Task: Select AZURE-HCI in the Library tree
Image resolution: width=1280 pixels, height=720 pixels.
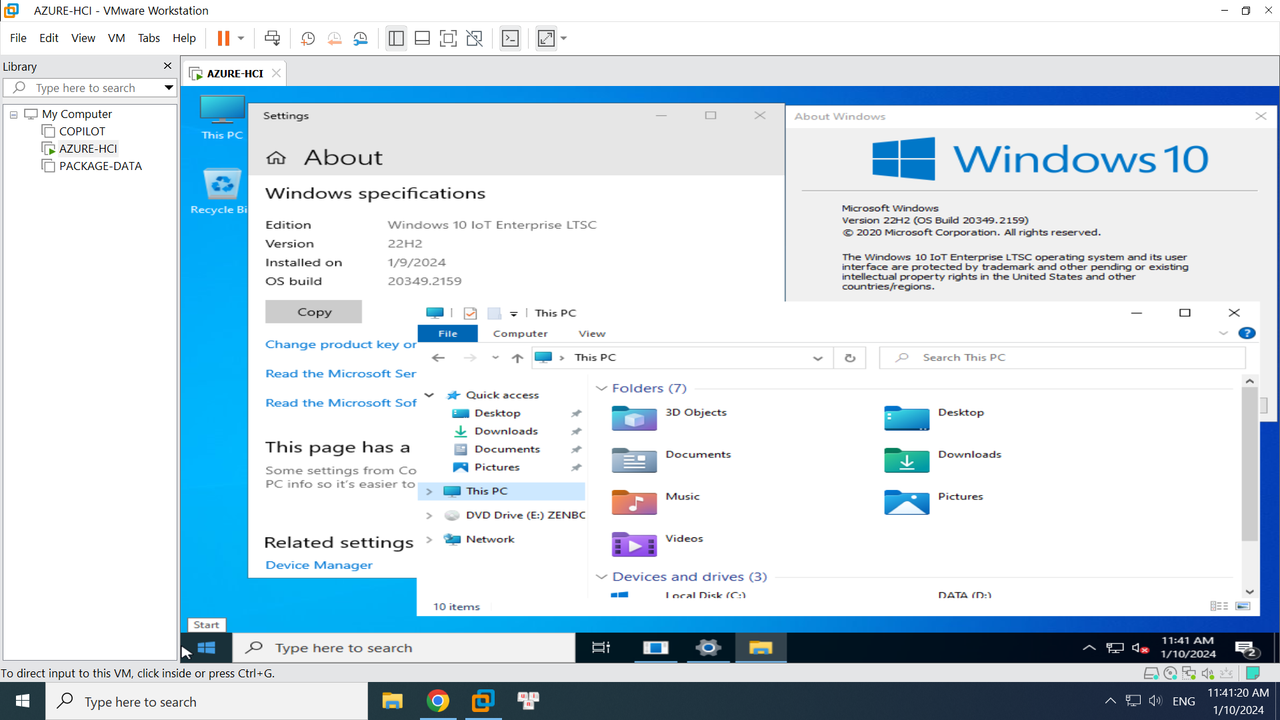Action: tap(88, 148)
